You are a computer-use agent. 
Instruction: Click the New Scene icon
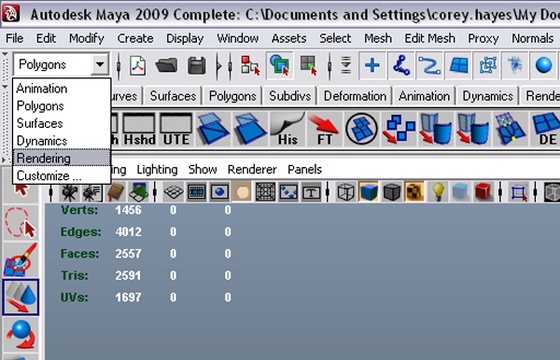coord(138,66)
